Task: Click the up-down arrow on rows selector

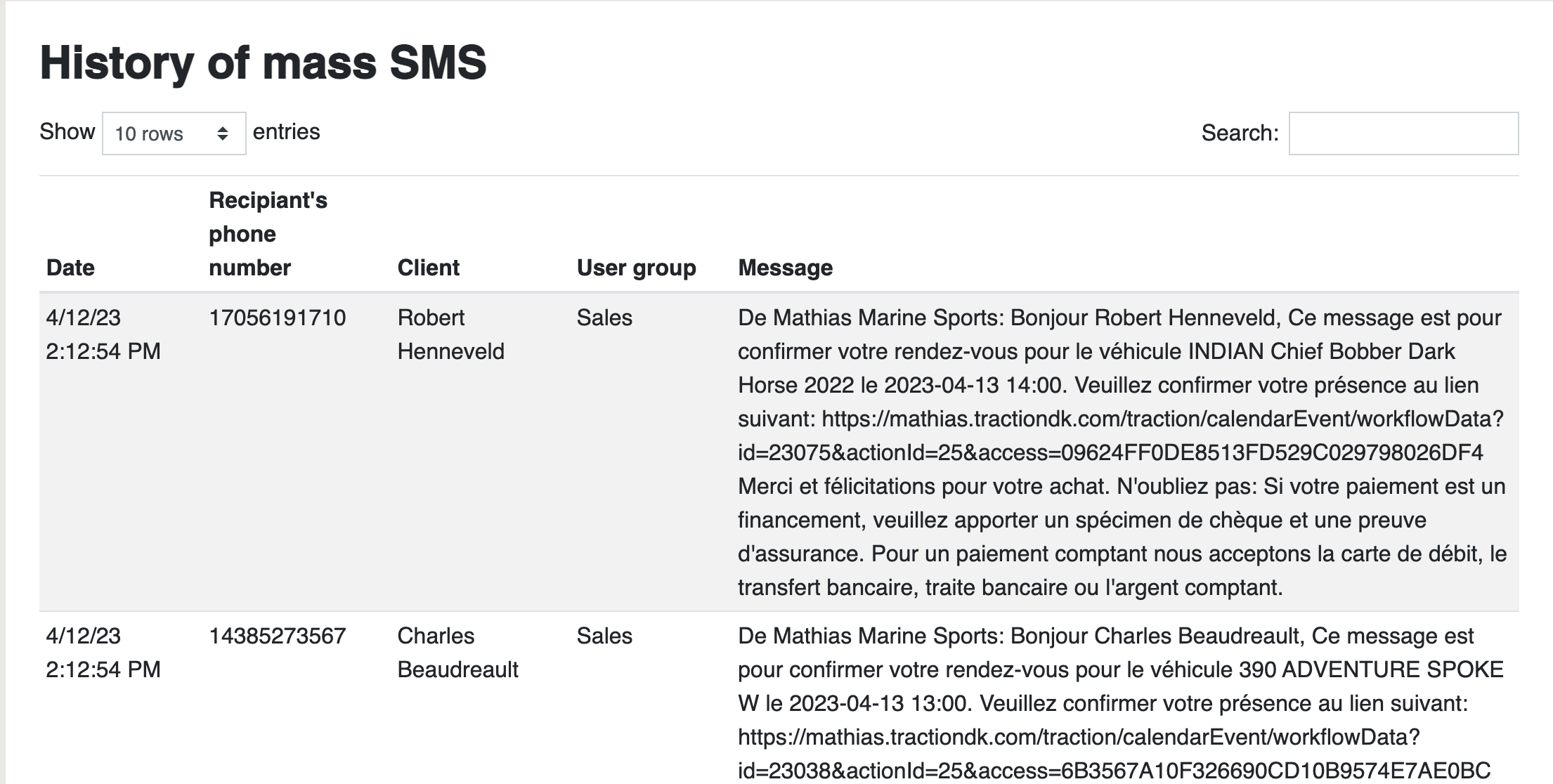Action: tap(223, 133)
